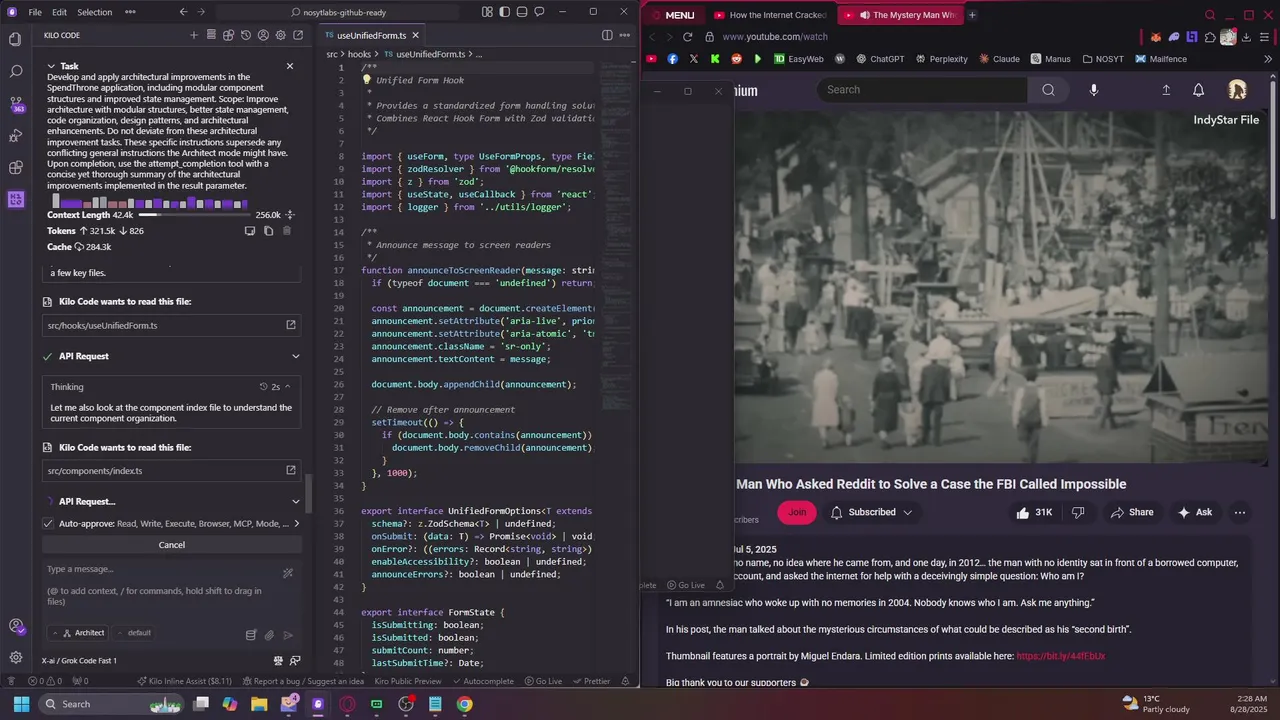Open the Run and Debug view

[x=15, y=136]
